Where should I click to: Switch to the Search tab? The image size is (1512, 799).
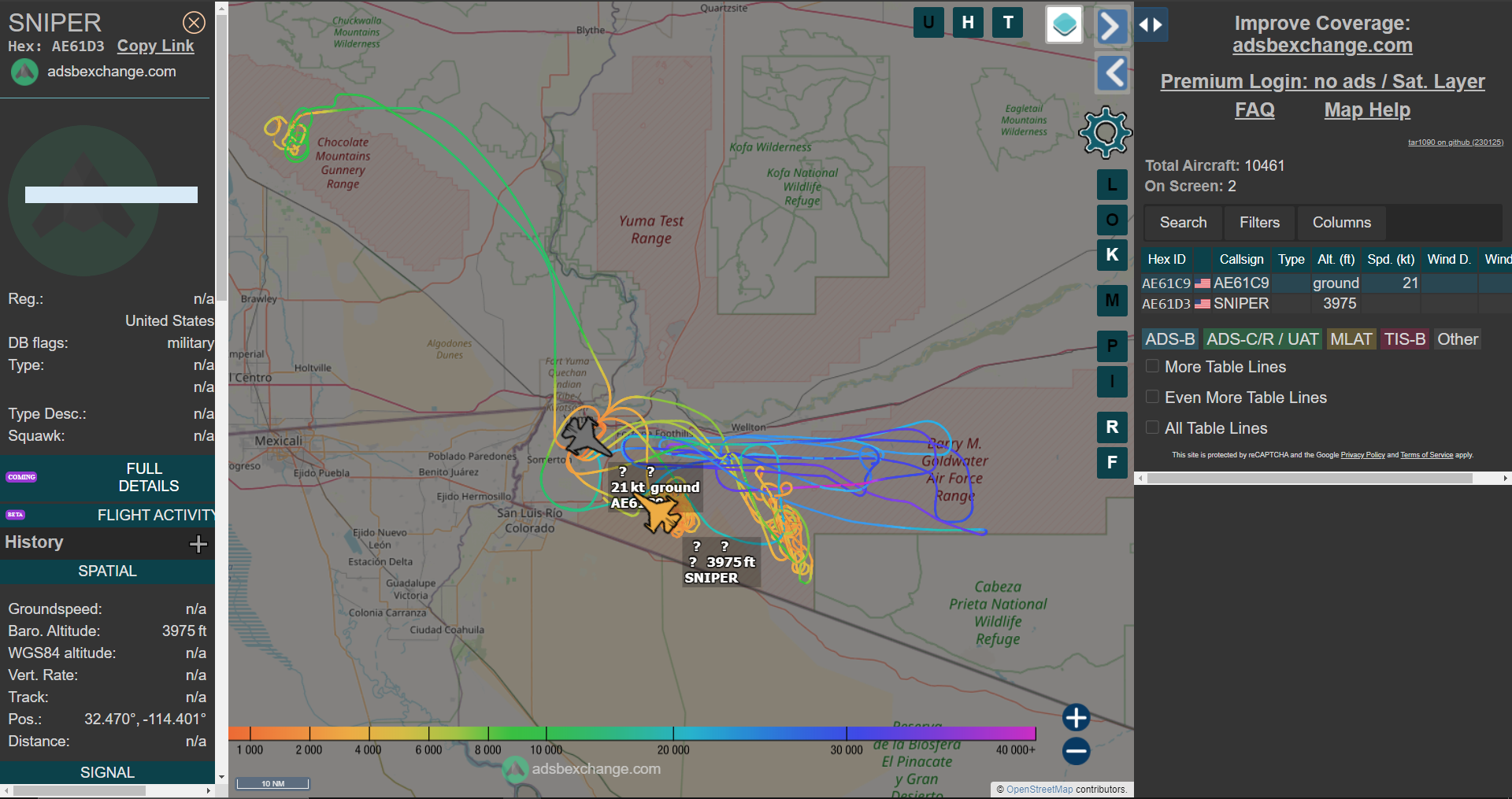pos(1183,223)
